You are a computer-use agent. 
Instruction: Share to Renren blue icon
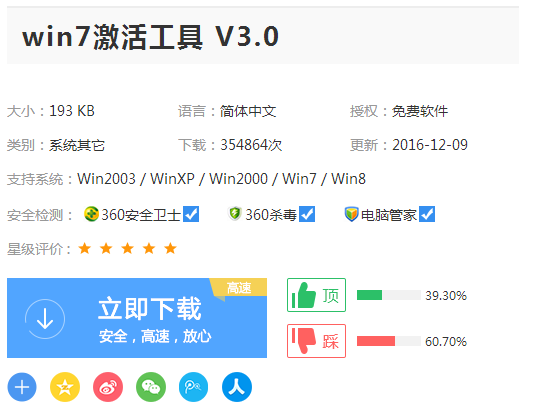coord(237,387)
